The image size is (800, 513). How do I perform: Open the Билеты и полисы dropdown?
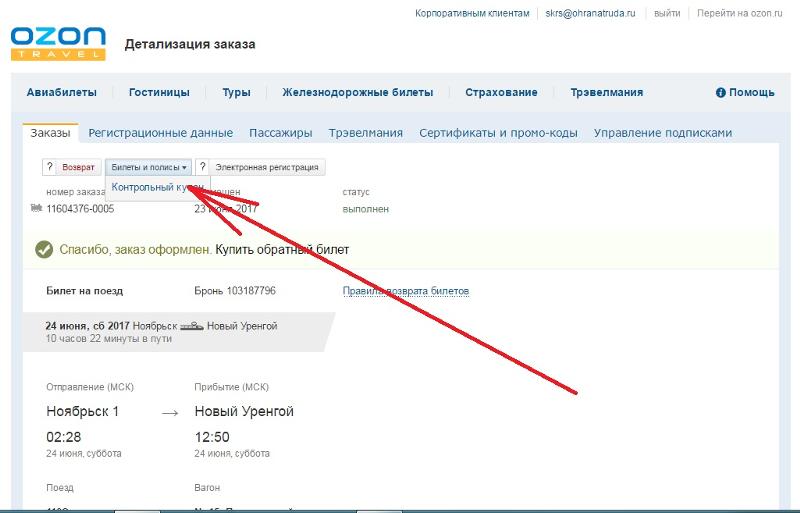click(148, 167)
